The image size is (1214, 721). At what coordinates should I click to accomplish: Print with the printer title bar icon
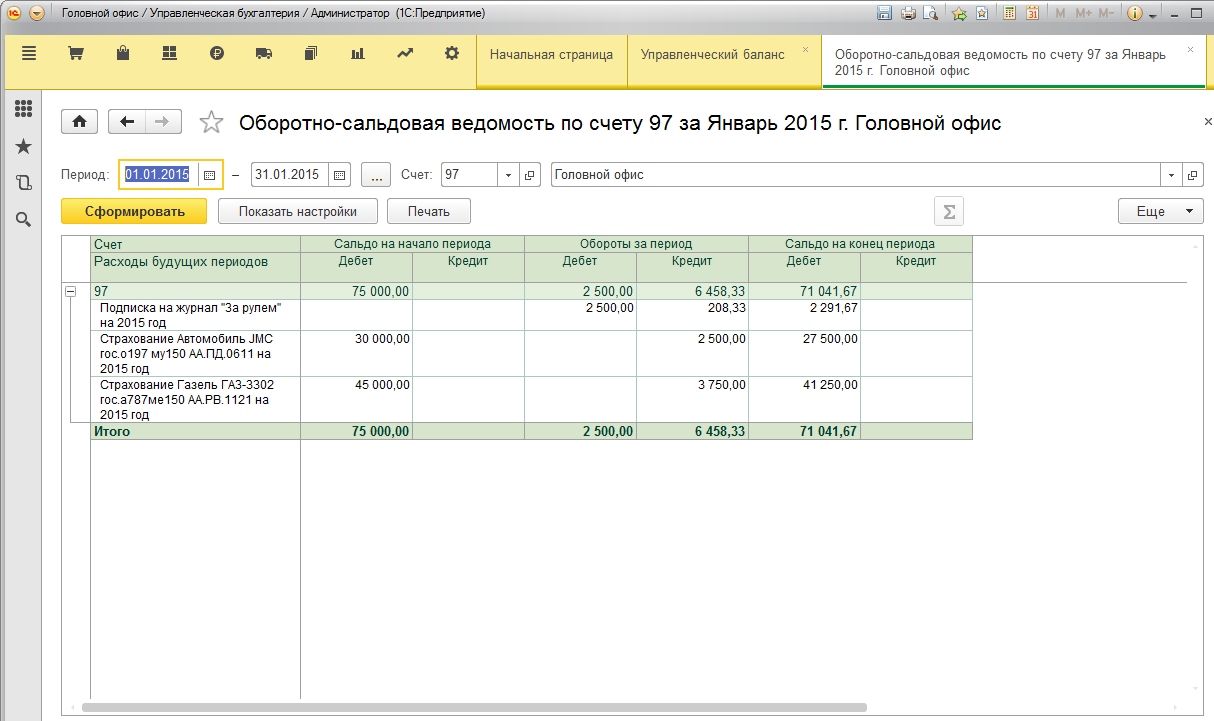pyautogui.click(x=908, y=13)
